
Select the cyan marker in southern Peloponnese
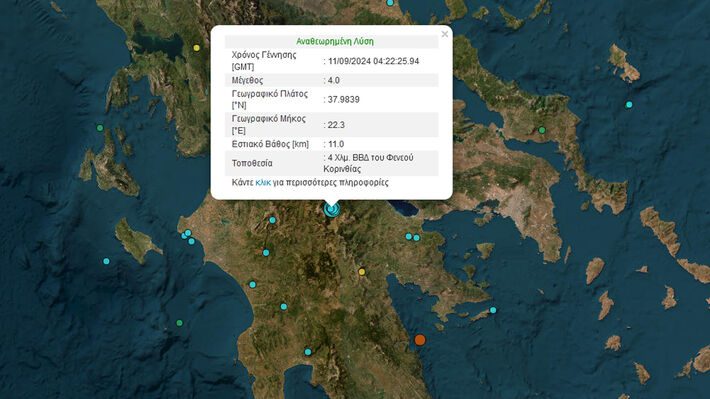click(308, 352)
